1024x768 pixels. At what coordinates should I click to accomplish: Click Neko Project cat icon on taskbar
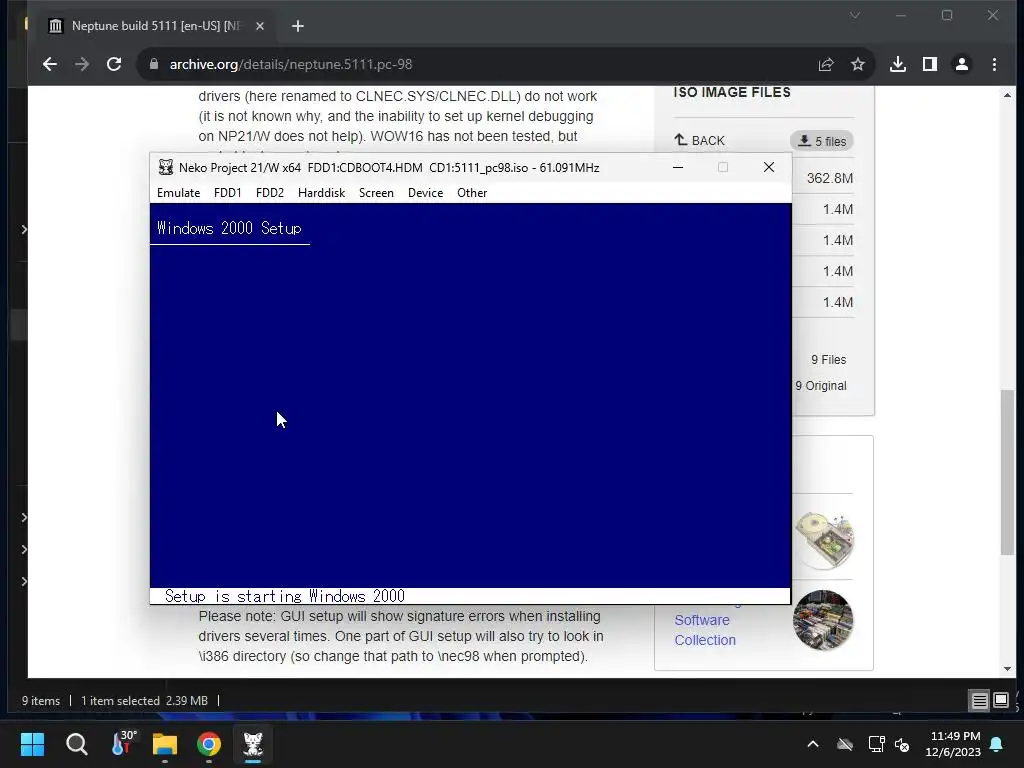(x=253, y=744)
